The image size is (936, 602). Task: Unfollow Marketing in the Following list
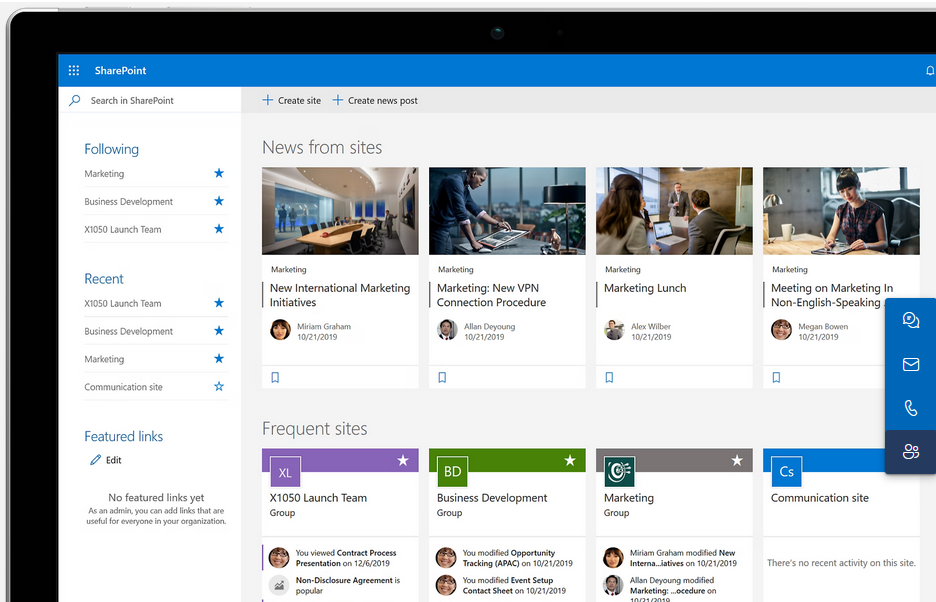pyautogui.click(x=219, y=173)
